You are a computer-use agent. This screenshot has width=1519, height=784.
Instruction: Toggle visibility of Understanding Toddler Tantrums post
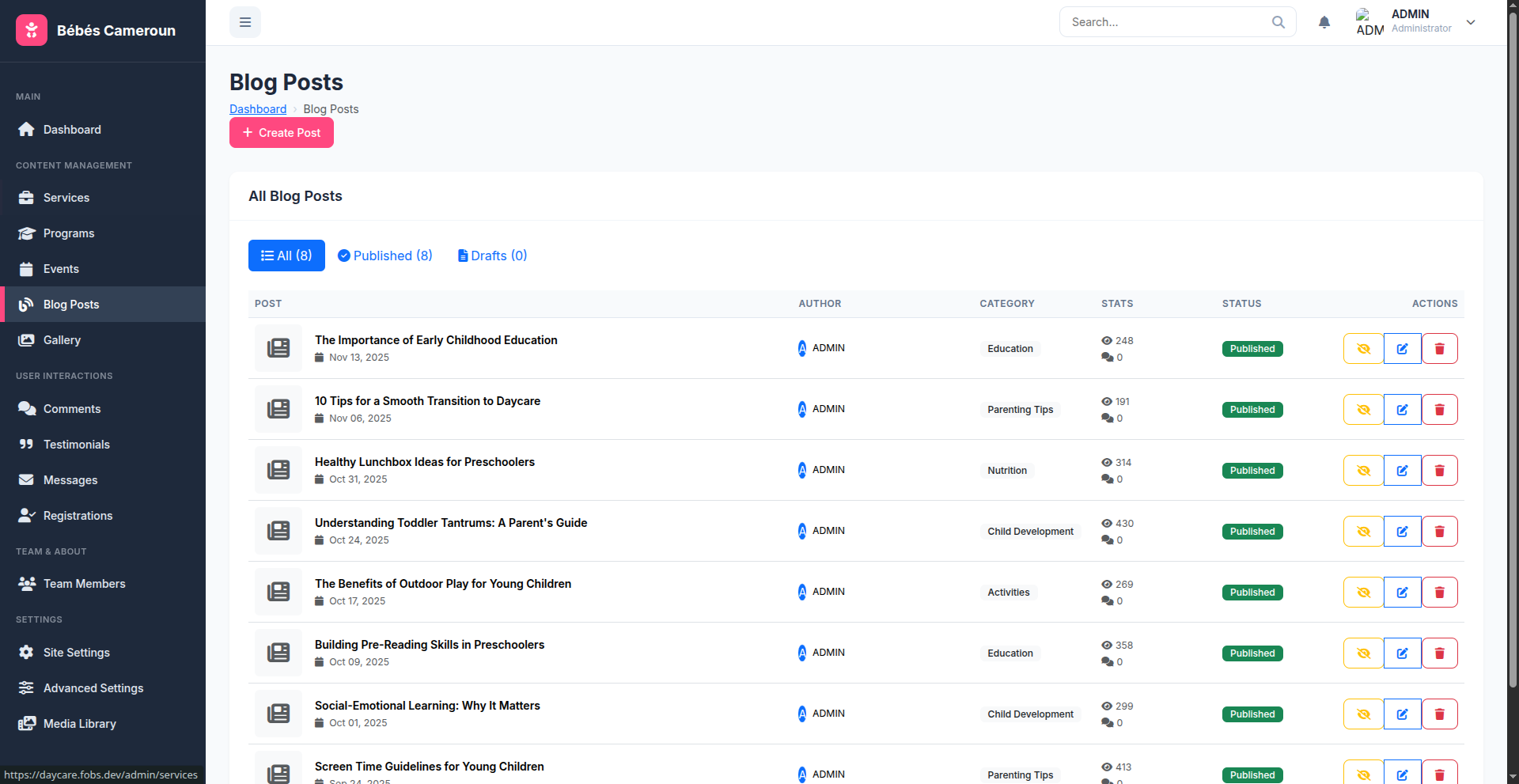[1363, 532]
